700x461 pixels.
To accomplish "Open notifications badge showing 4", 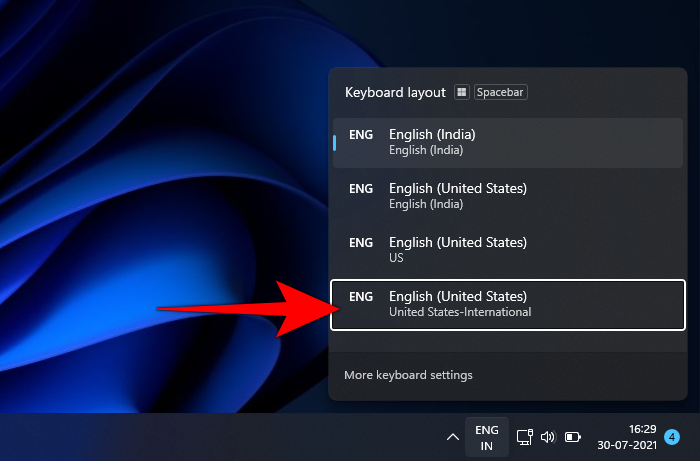I will click(672, 437).
